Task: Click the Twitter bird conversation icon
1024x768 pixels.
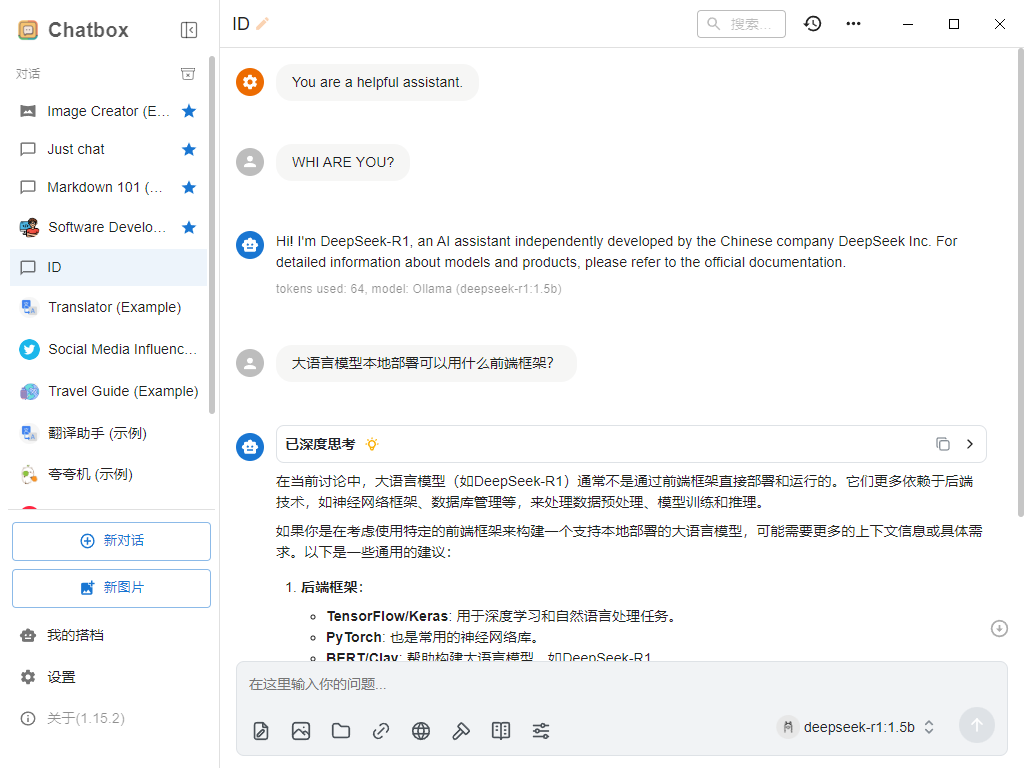Action: 29,349
